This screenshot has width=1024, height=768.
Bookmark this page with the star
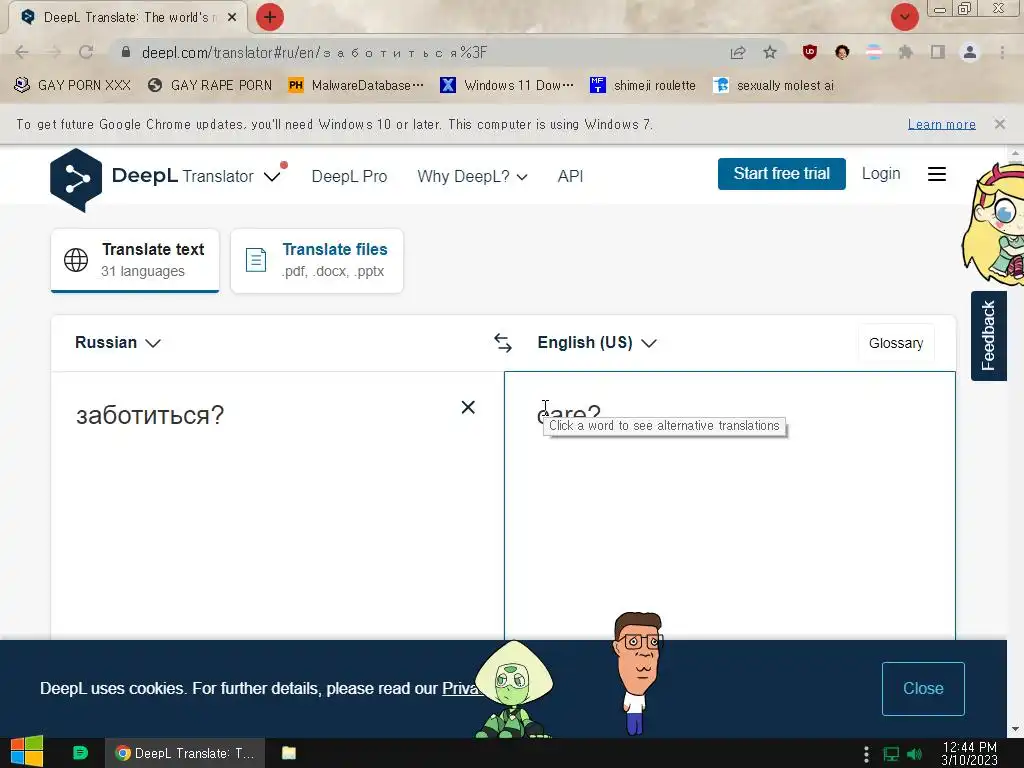(x=770, y=52)
